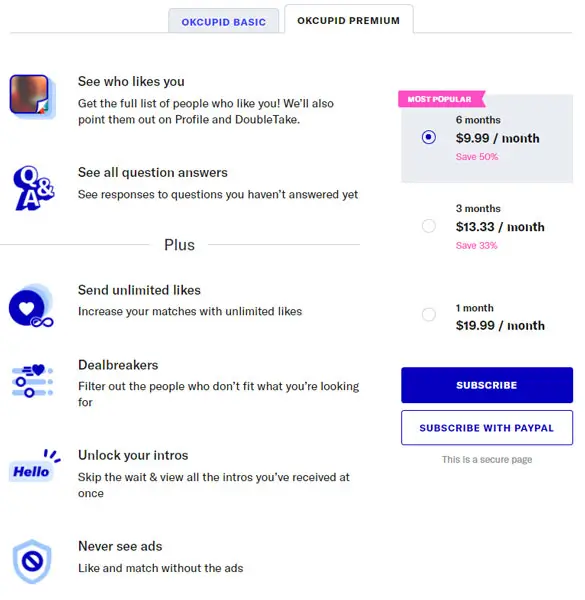This screenshot has height=600, width=585.
Task: Click the Most Popular pink badge
Action: [441, 99]
